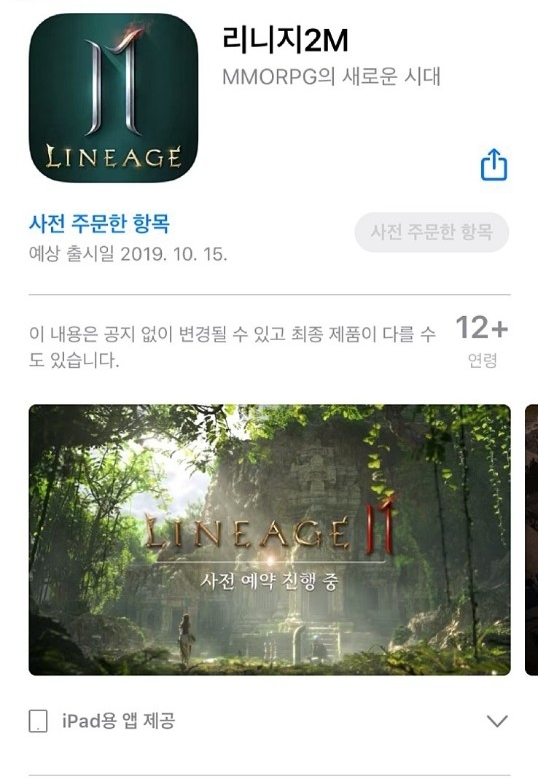Tap the 리니지2M app title

(x=285, y=40)
